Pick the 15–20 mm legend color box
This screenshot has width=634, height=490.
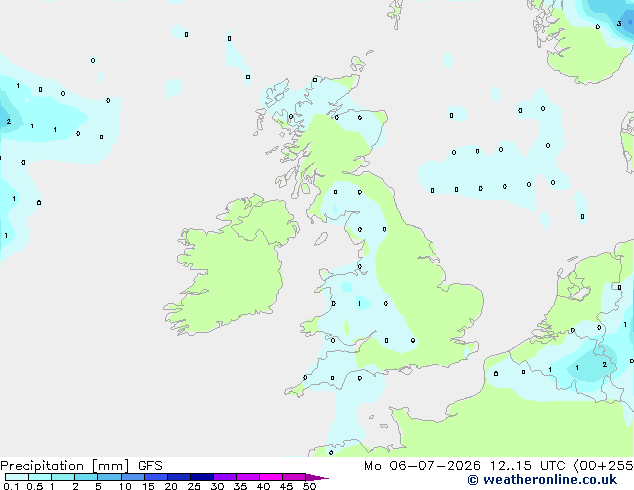pyautogui.click(x=156, y=477)
